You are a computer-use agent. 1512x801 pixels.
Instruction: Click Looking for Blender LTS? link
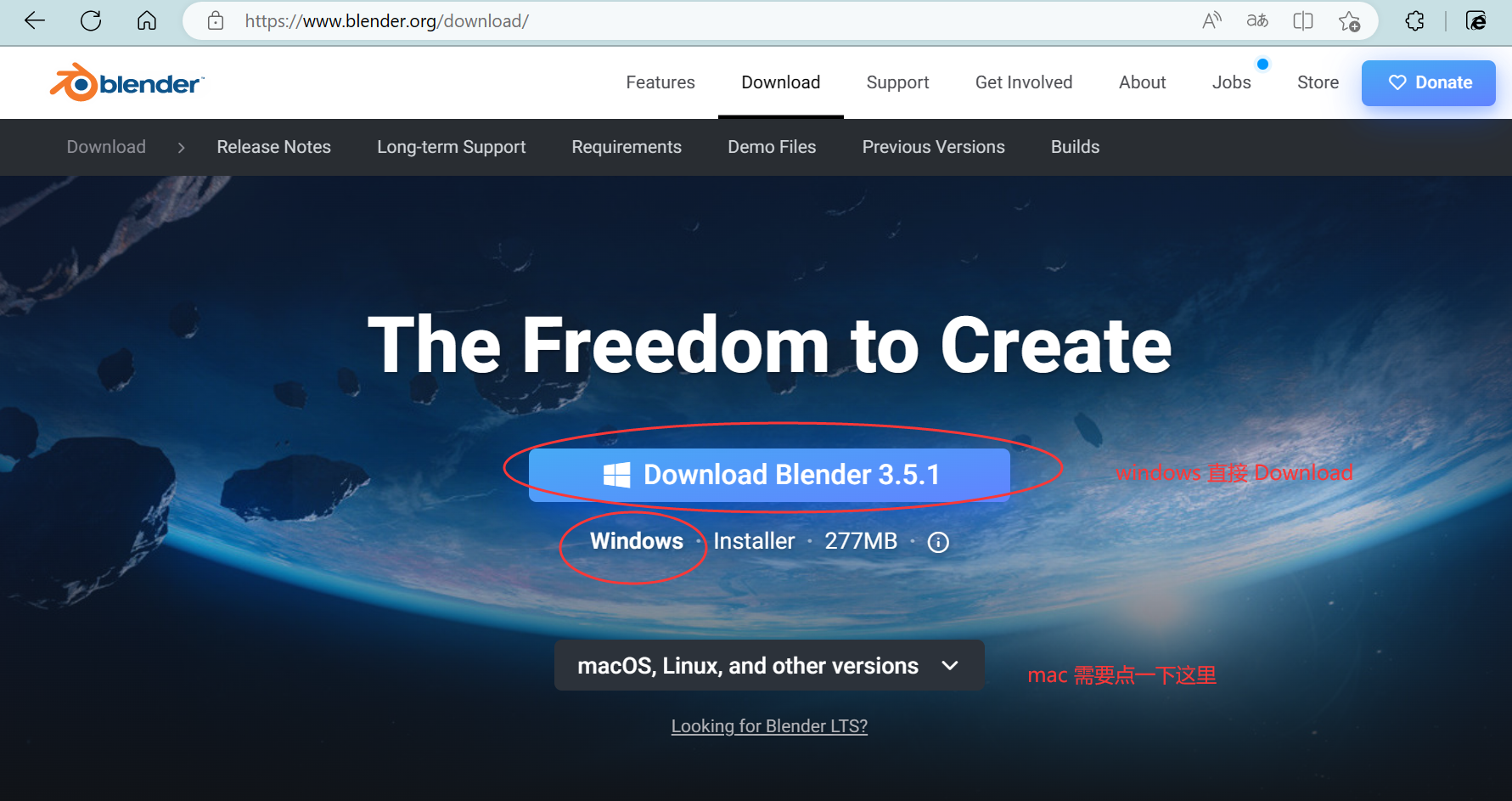pos(769,726)
